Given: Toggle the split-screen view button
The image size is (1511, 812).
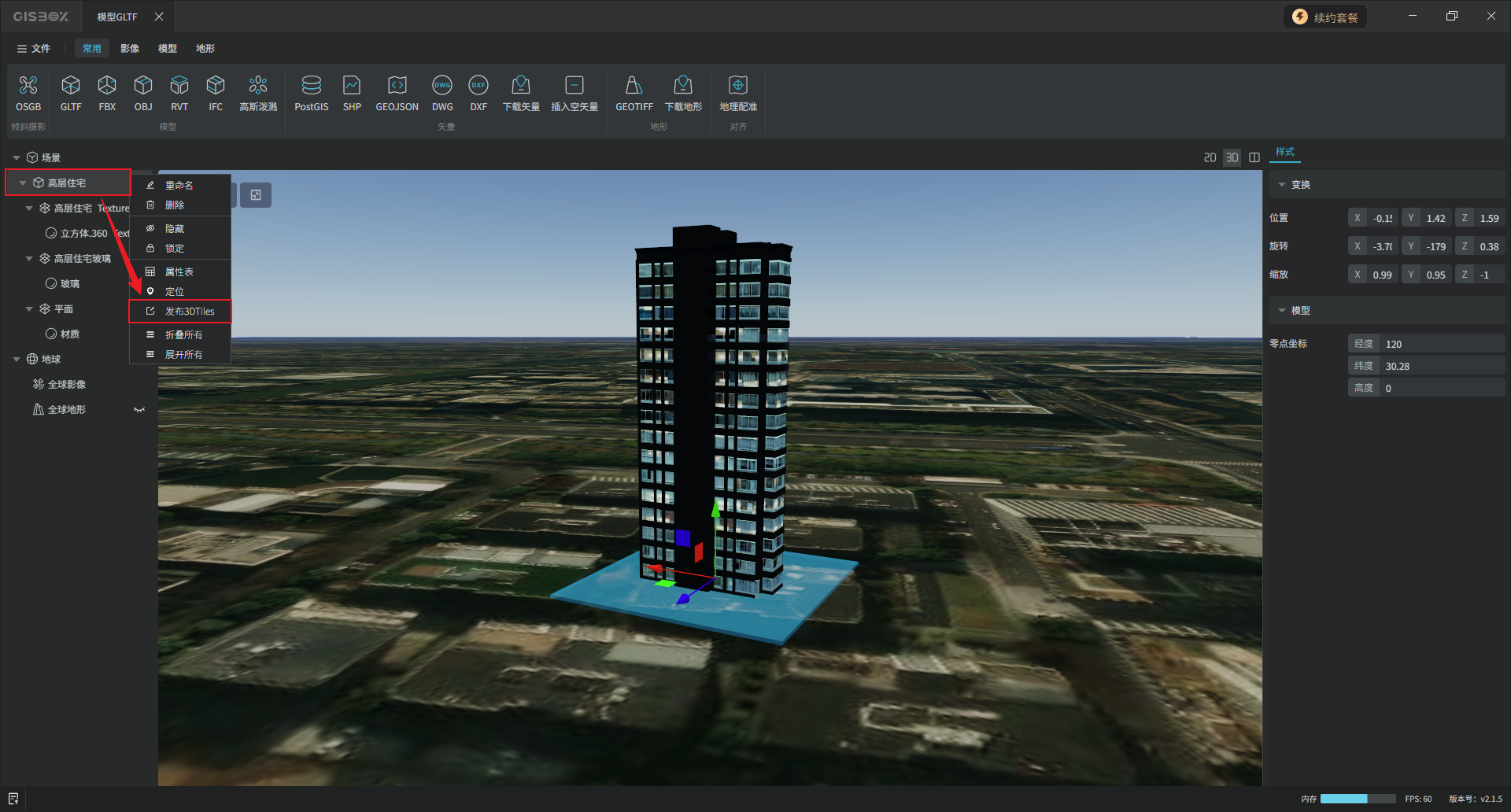Looking at the screenshot, I should (1254, 157).
